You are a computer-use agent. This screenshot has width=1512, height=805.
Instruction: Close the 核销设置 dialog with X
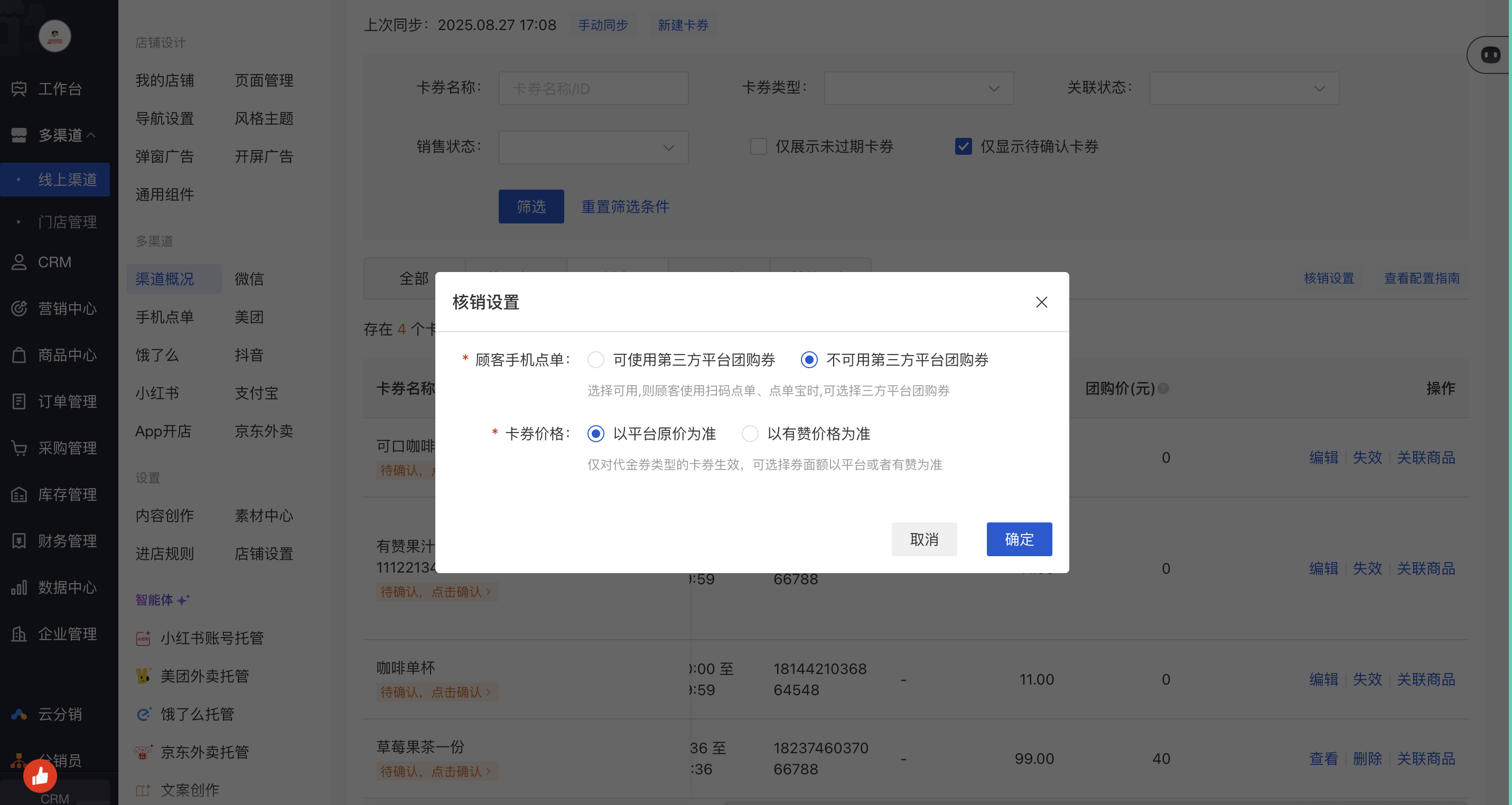point(1041,302)
